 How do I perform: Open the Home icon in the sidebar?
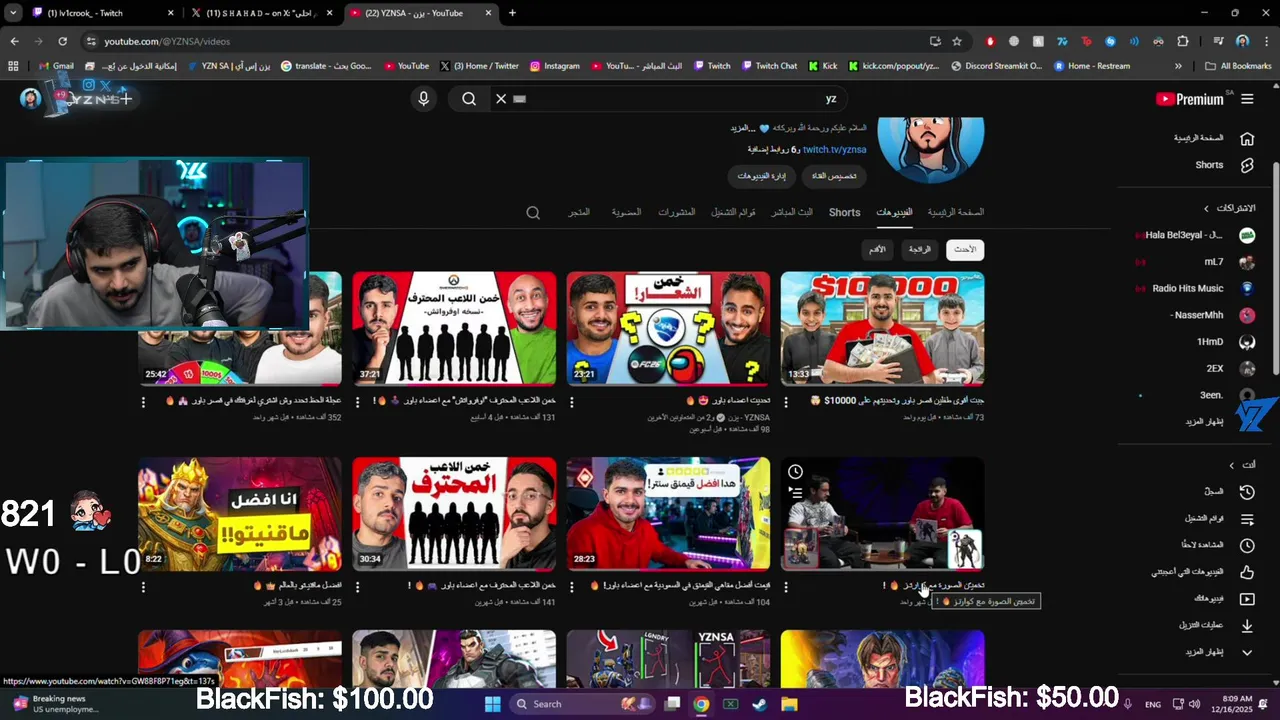click(1247, 138)
